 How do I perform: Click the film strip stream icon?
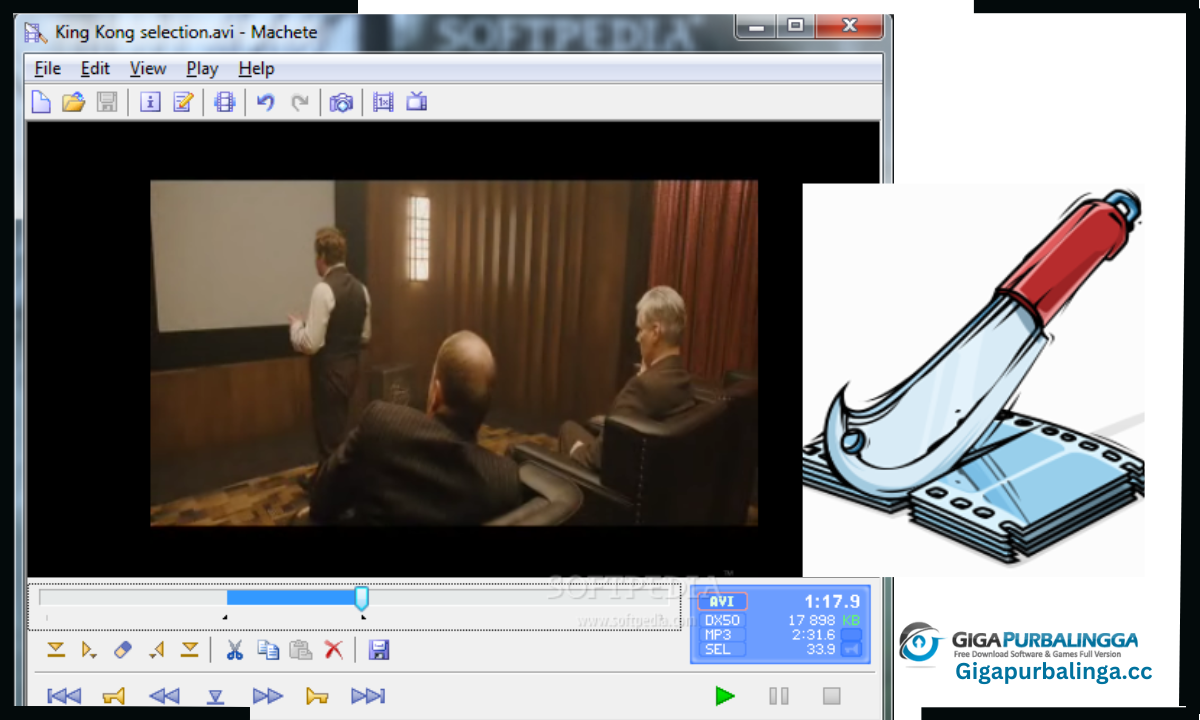(x=225, y=102)
